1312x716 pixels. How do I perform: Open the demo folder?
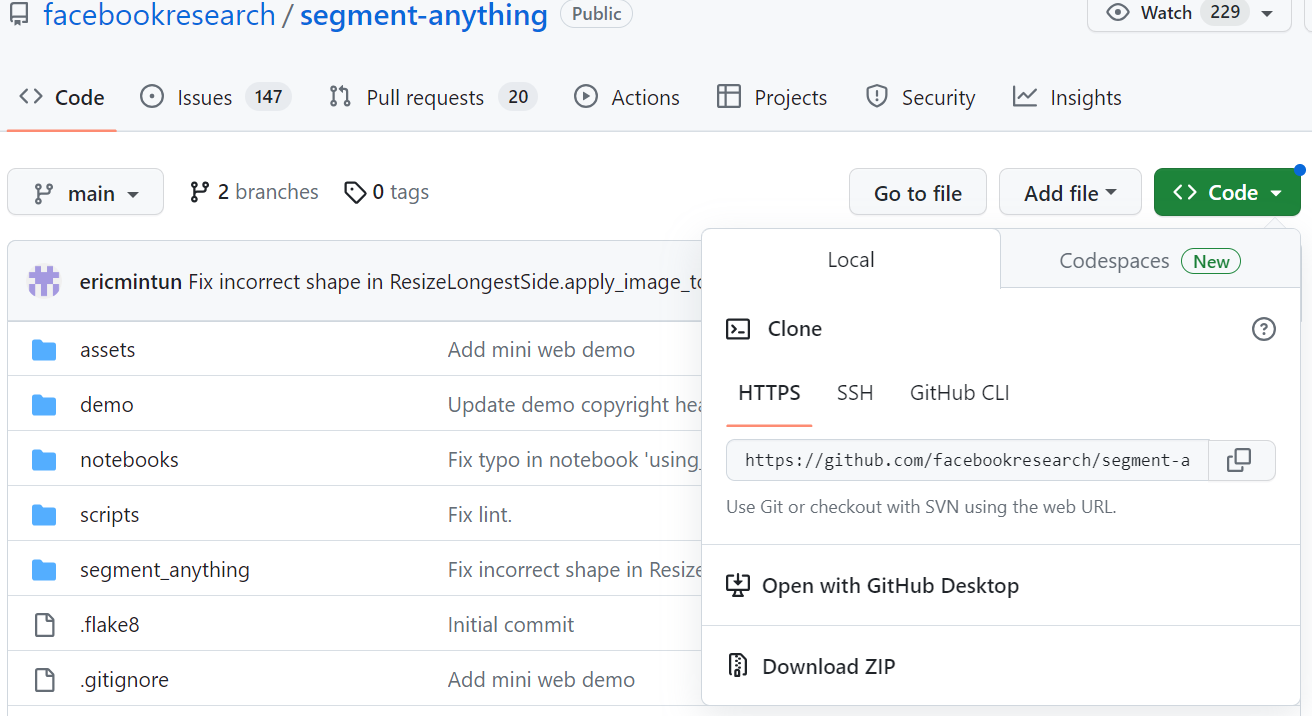coord(107,405)
